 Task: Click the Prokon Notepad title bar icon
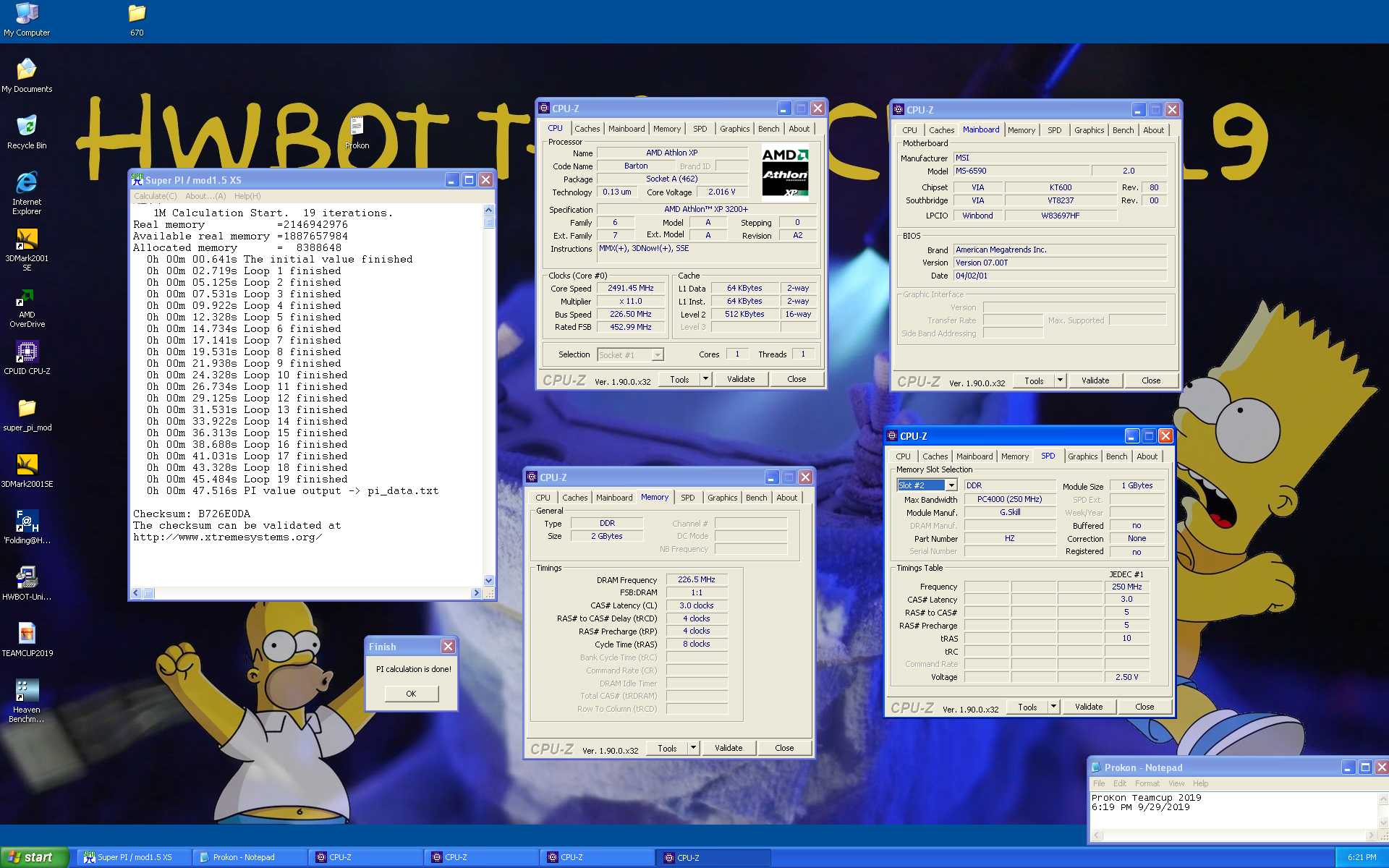pos(1096,767)
